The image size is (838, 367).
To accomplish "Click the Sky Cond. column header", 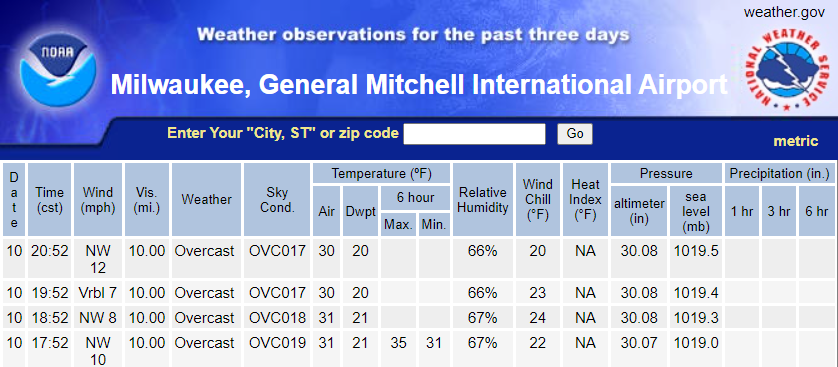I will pos(277,200).
